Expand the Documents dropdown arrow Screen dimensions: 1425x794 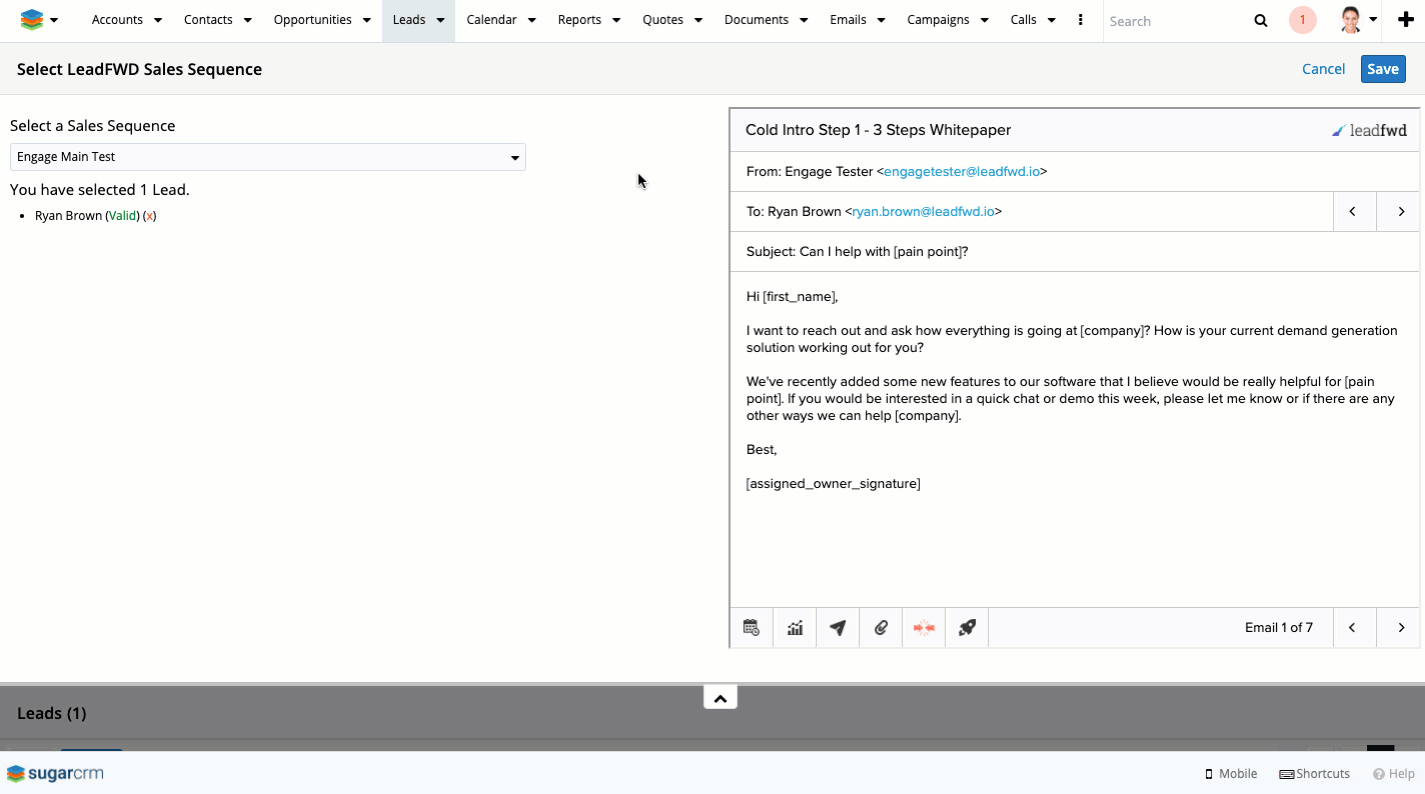pyautogui.click(x=804, y=20)
